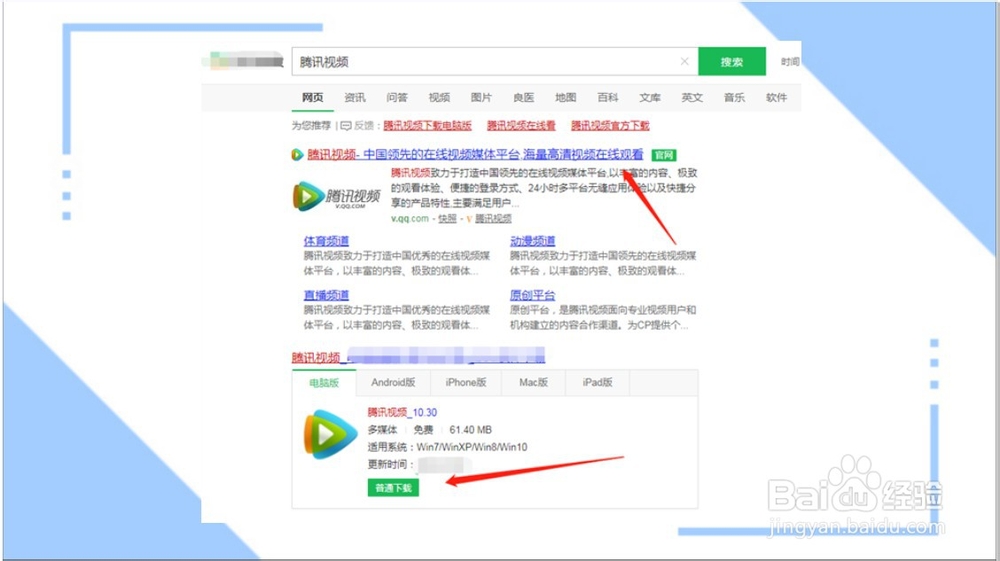Screen dimensions: 1000x561
Task: Click the green 搜索 button
Action: click(732, 61)
